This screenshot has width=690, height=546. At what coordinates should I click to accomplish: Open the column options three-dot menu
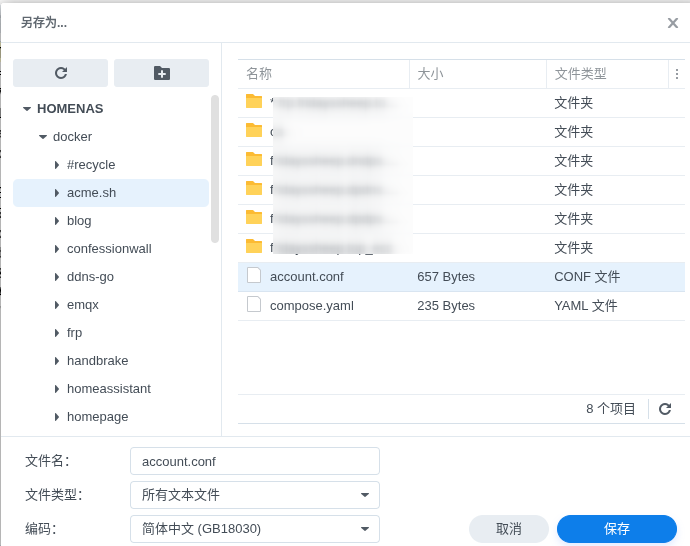[677, 74]
